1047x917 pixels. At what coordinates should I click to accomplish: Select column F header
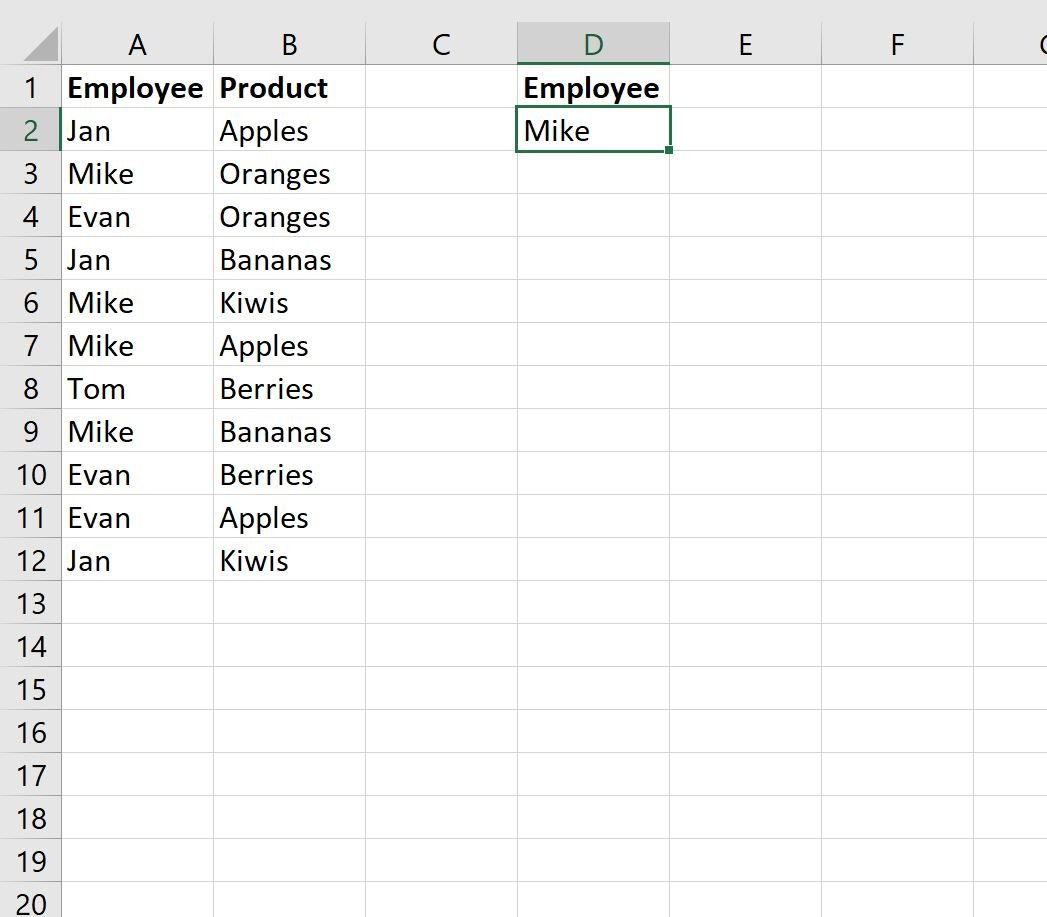[897, 44]
